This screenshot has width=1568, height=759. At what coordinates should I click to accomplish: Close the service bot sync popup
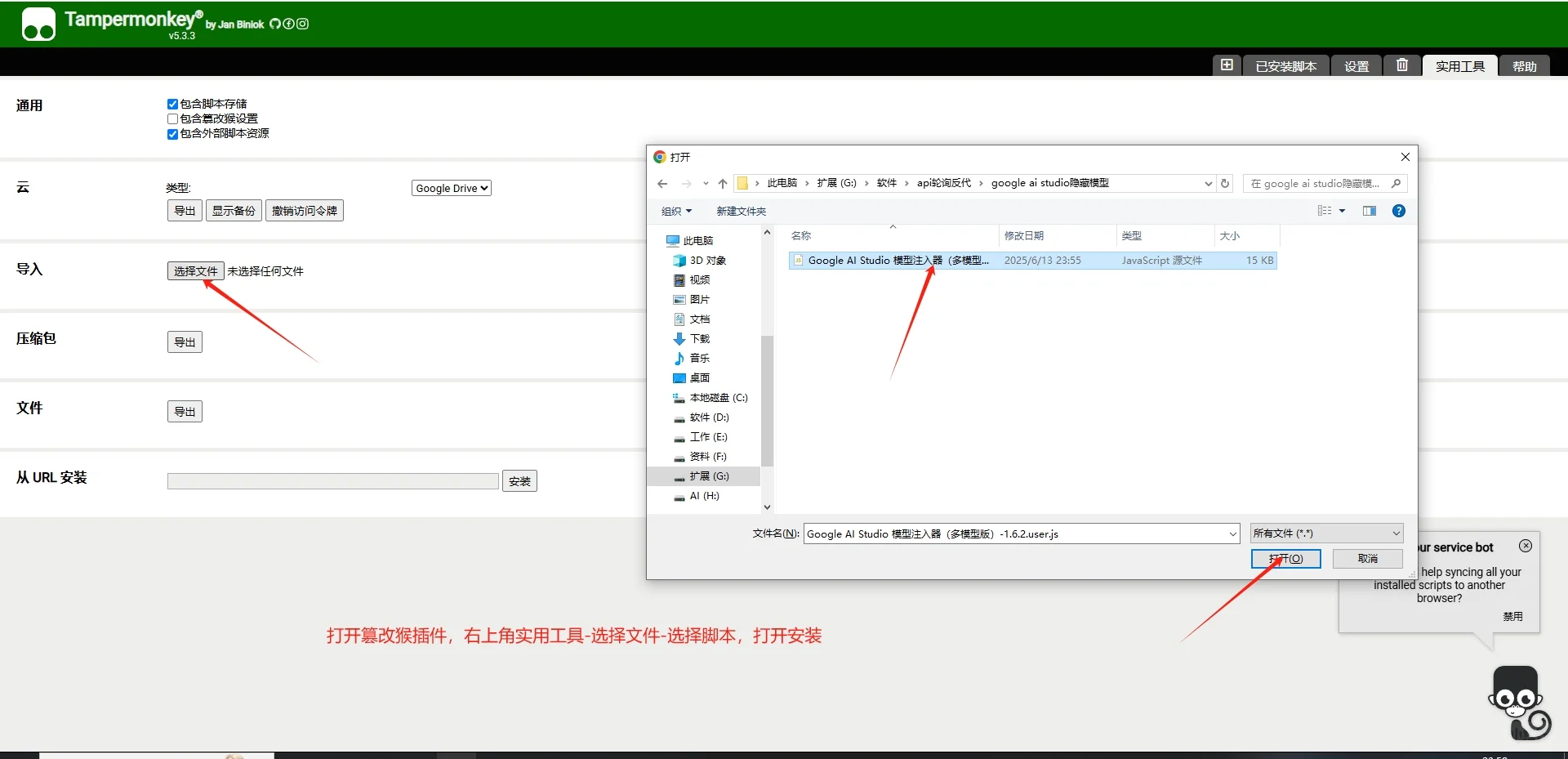pyautogui.click(x=1526, y=546)
